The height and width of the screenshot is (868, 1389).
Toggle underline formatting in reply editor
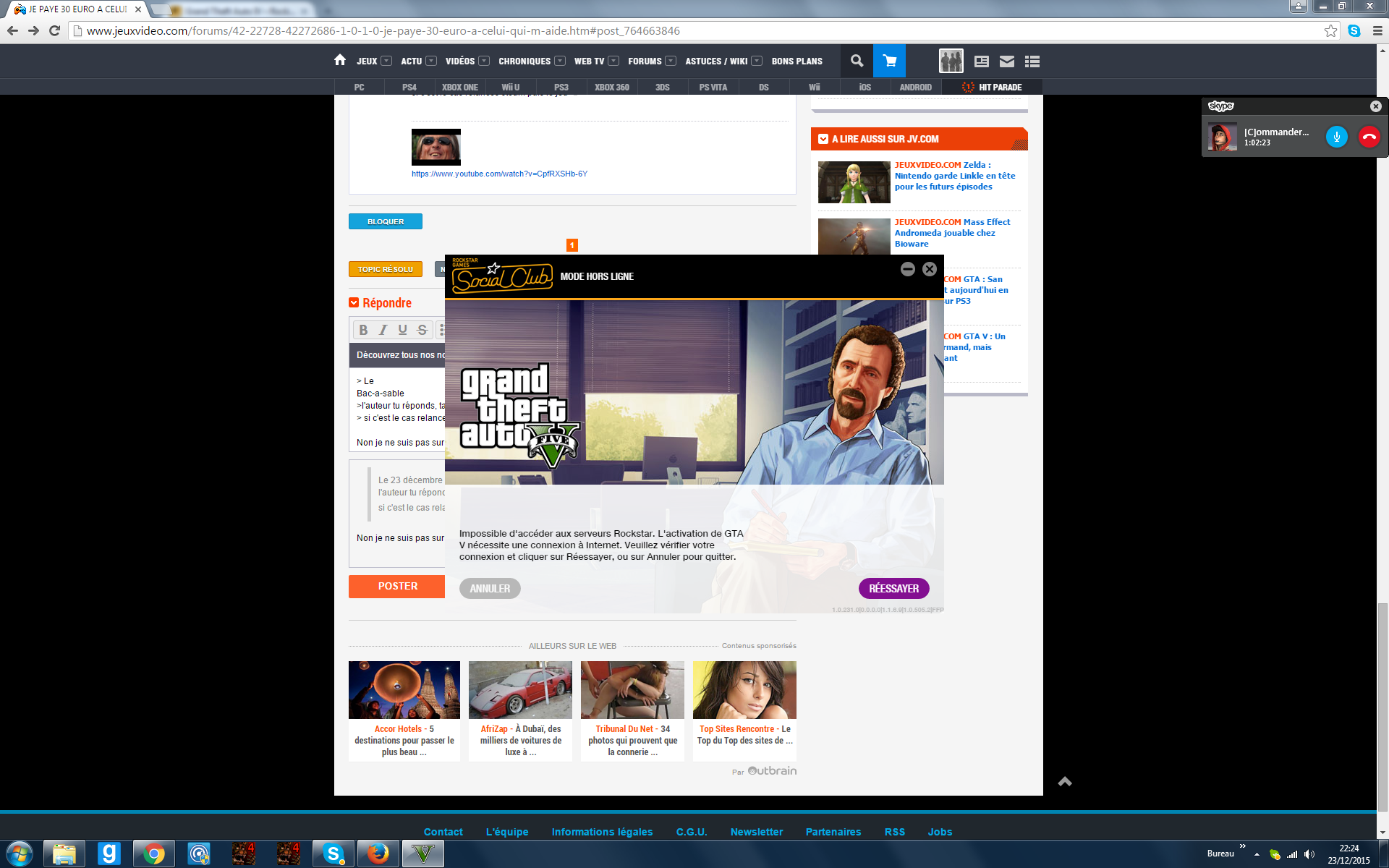point(402,330)
